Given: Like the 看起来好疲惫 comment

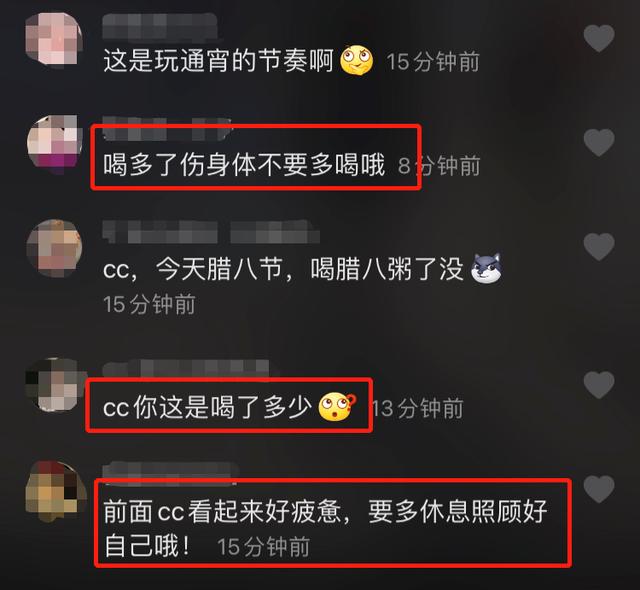Looking at the screenshot, I should (x=599, y=489).
